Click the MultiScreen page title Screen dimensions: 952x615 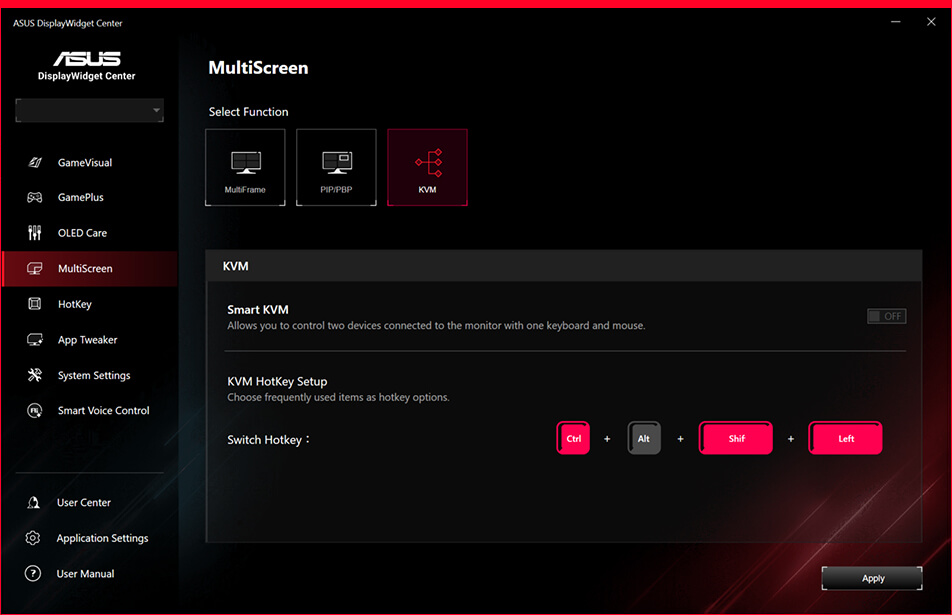[x=258, y=67]
